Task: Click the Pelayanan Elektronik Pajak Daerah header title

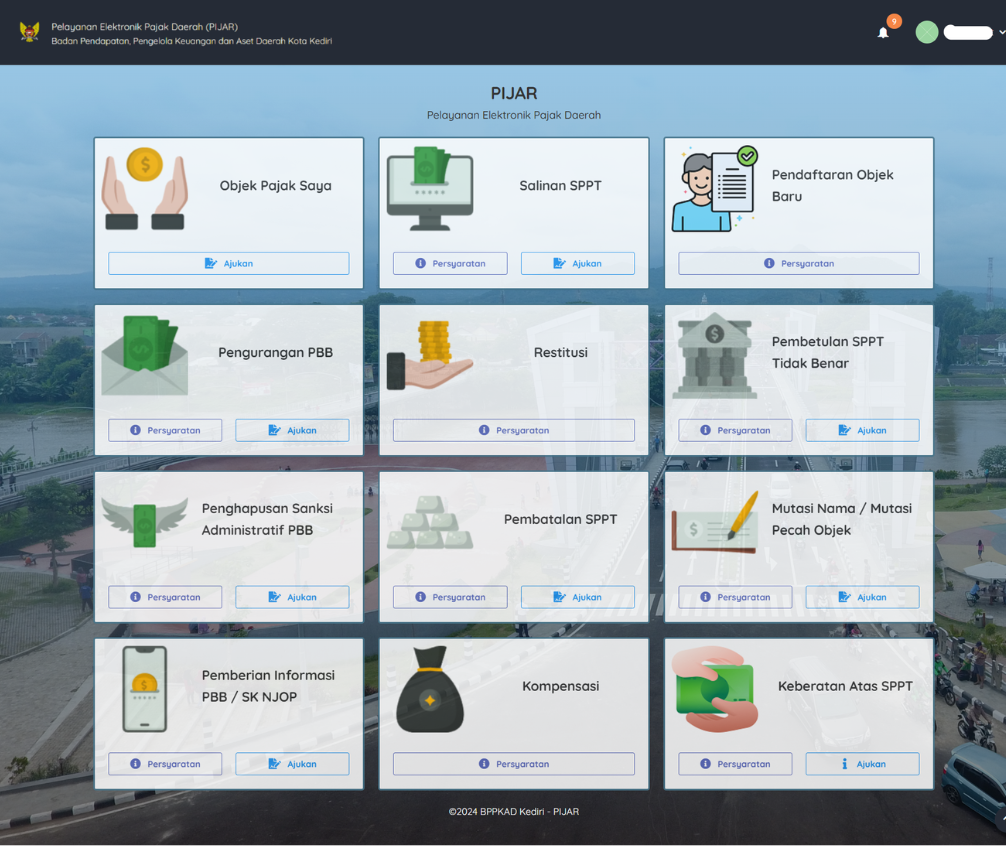Action: 144,26
